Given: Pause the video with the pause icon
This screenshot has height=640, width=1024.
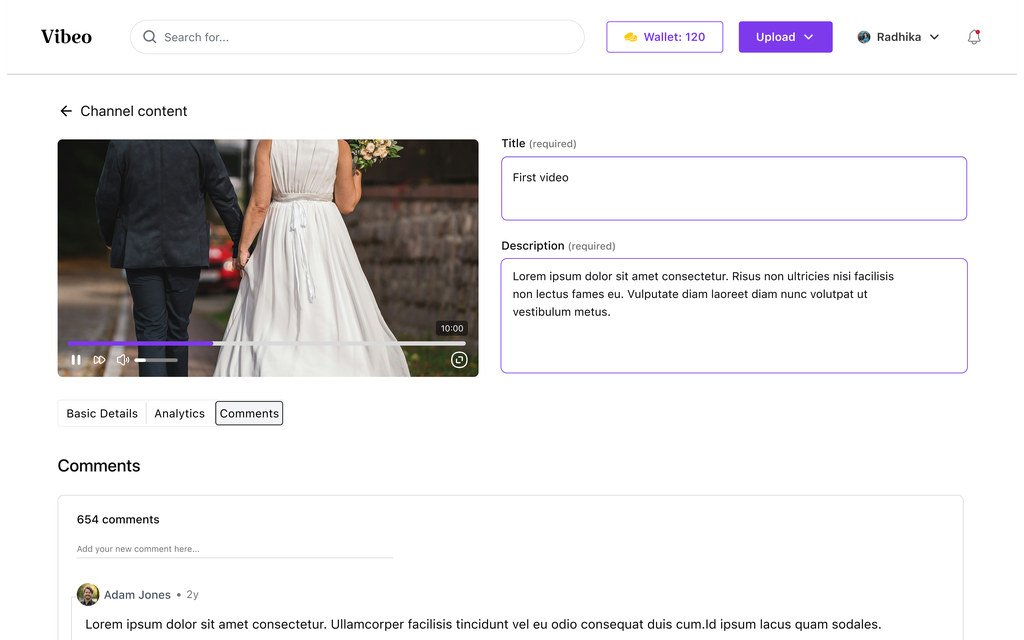Looking at the screenshot, I should 76,360.
